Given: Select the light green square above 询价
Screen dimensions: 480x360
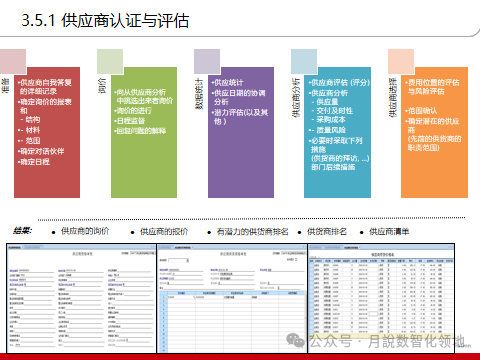Looking at the screenshot, I should pos(110,62).
